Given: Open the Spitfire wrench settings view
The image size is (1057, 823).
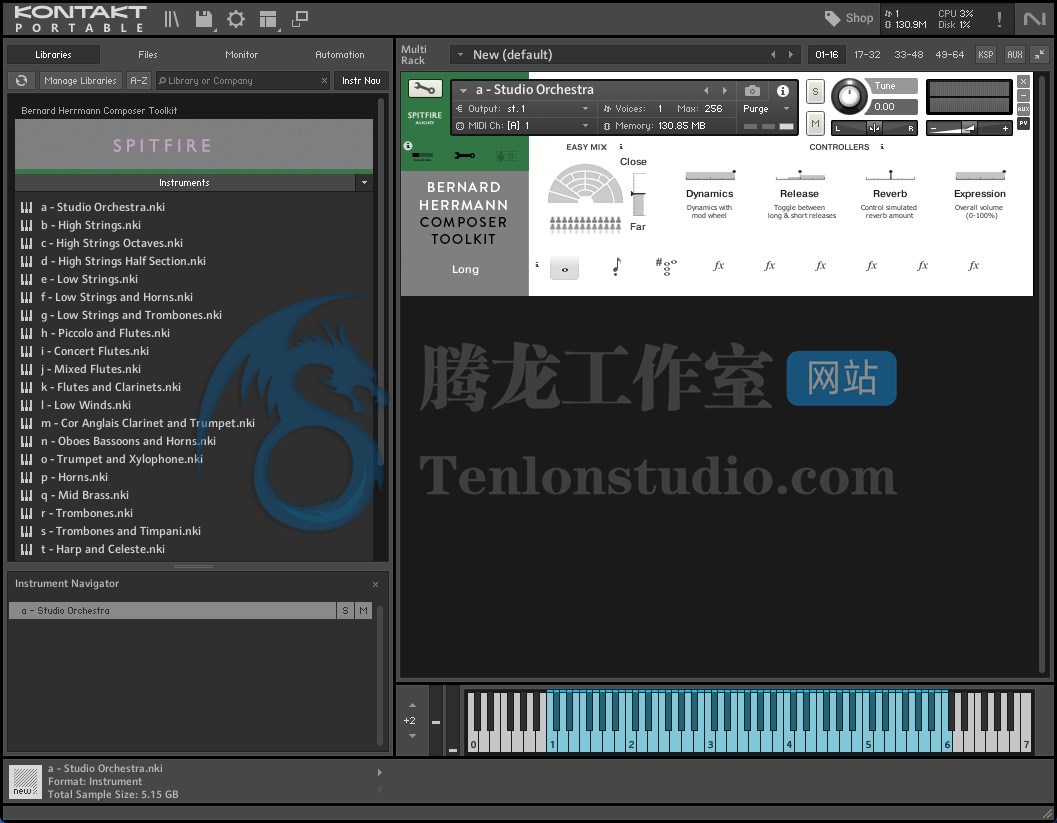Looking at the screenshot, I should (x=464, y=156).
